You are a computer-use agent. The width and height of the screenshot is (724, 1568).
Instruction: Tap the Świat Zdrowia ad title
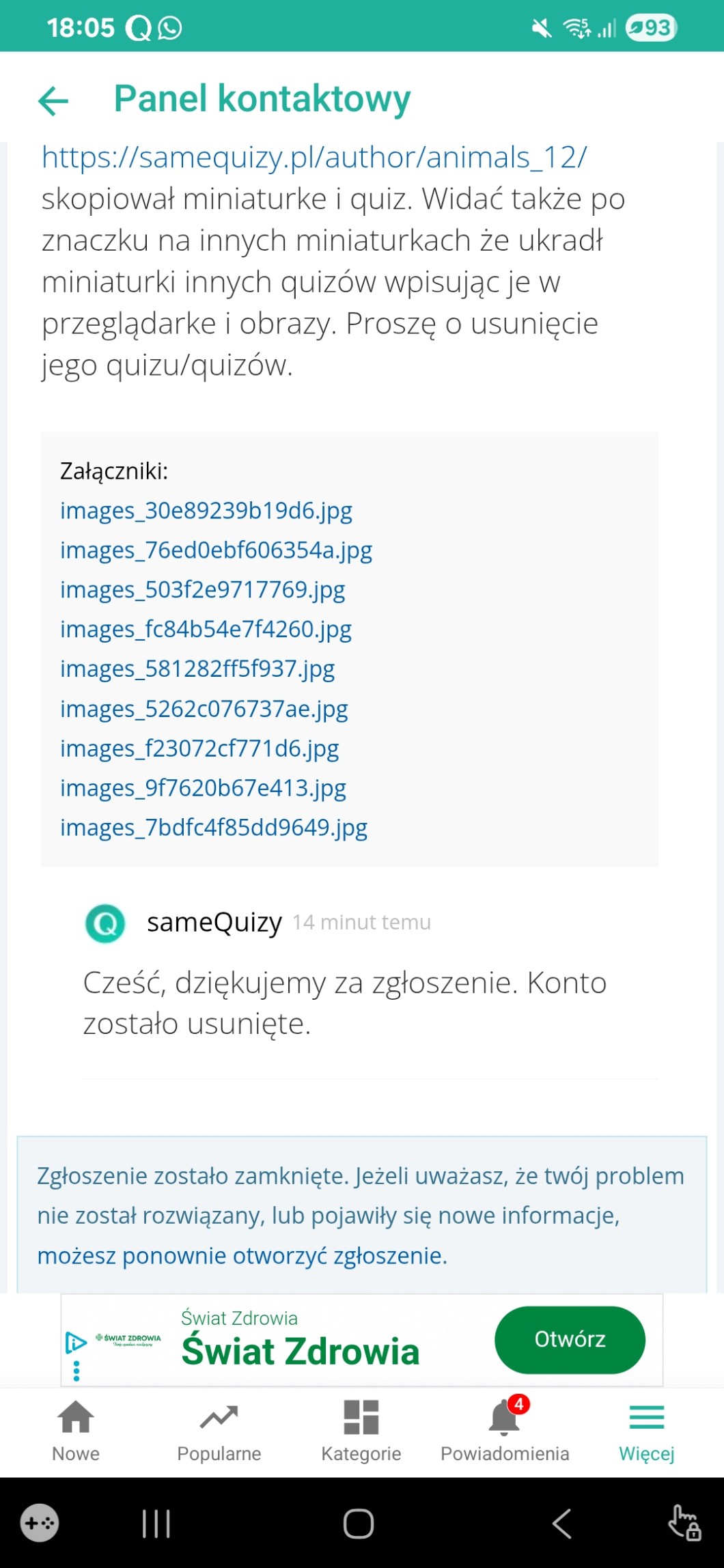300,1352
